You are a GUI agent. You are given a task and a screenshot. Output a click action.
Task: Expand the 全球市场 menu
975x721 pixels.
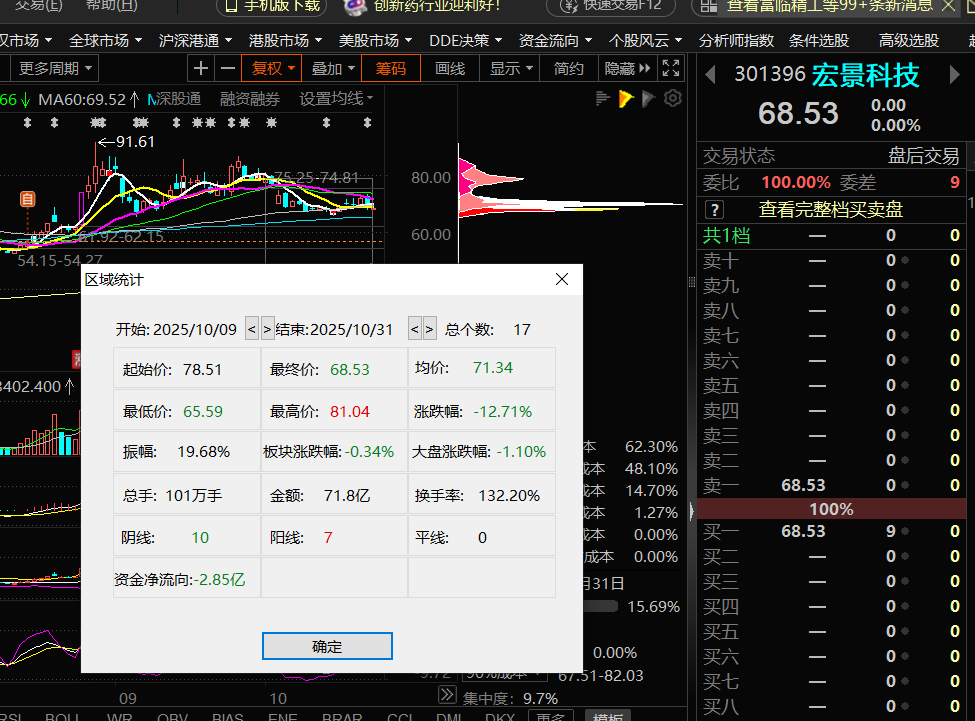(105, 40)
